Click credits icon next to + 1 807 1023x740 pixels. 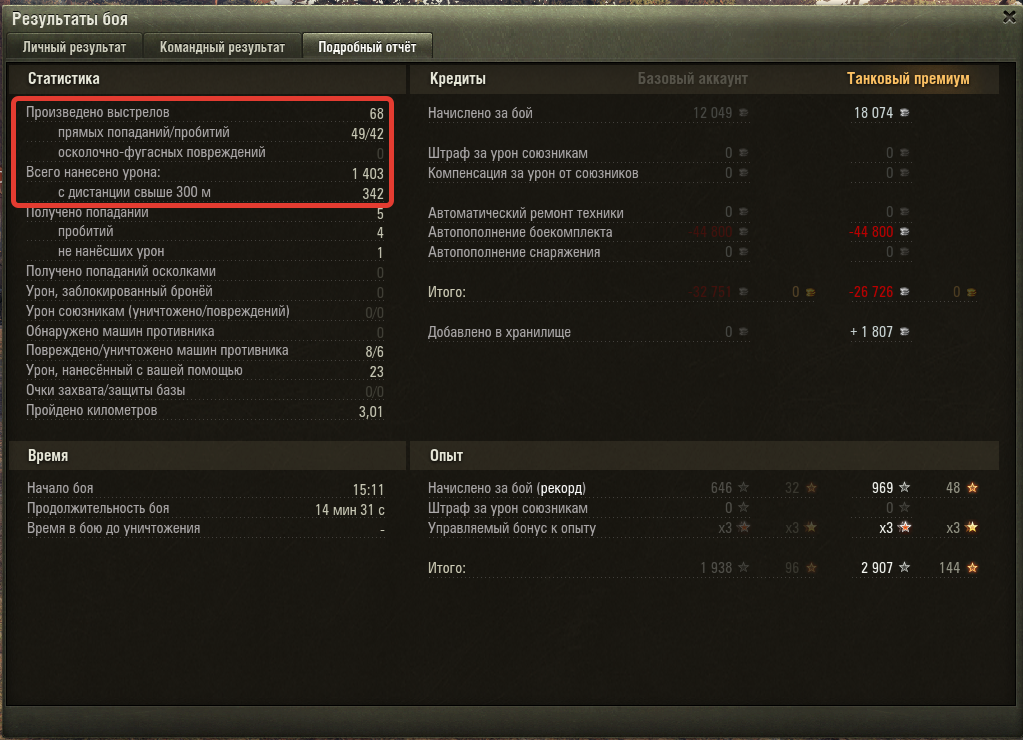(x=905, y=332)
